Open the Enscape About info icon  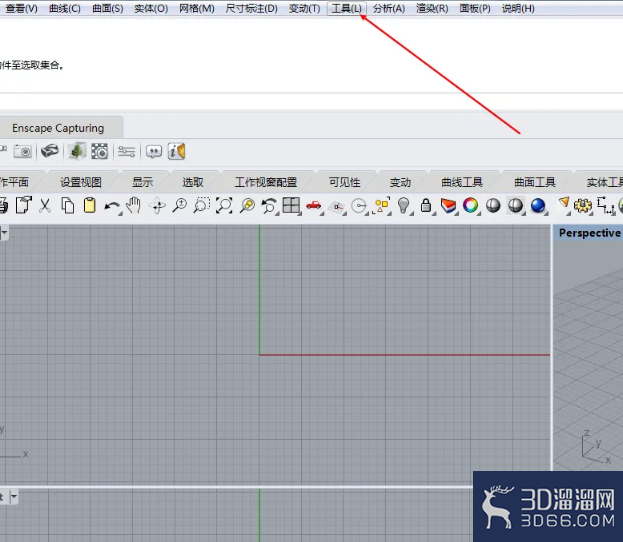tap(176, 151)
